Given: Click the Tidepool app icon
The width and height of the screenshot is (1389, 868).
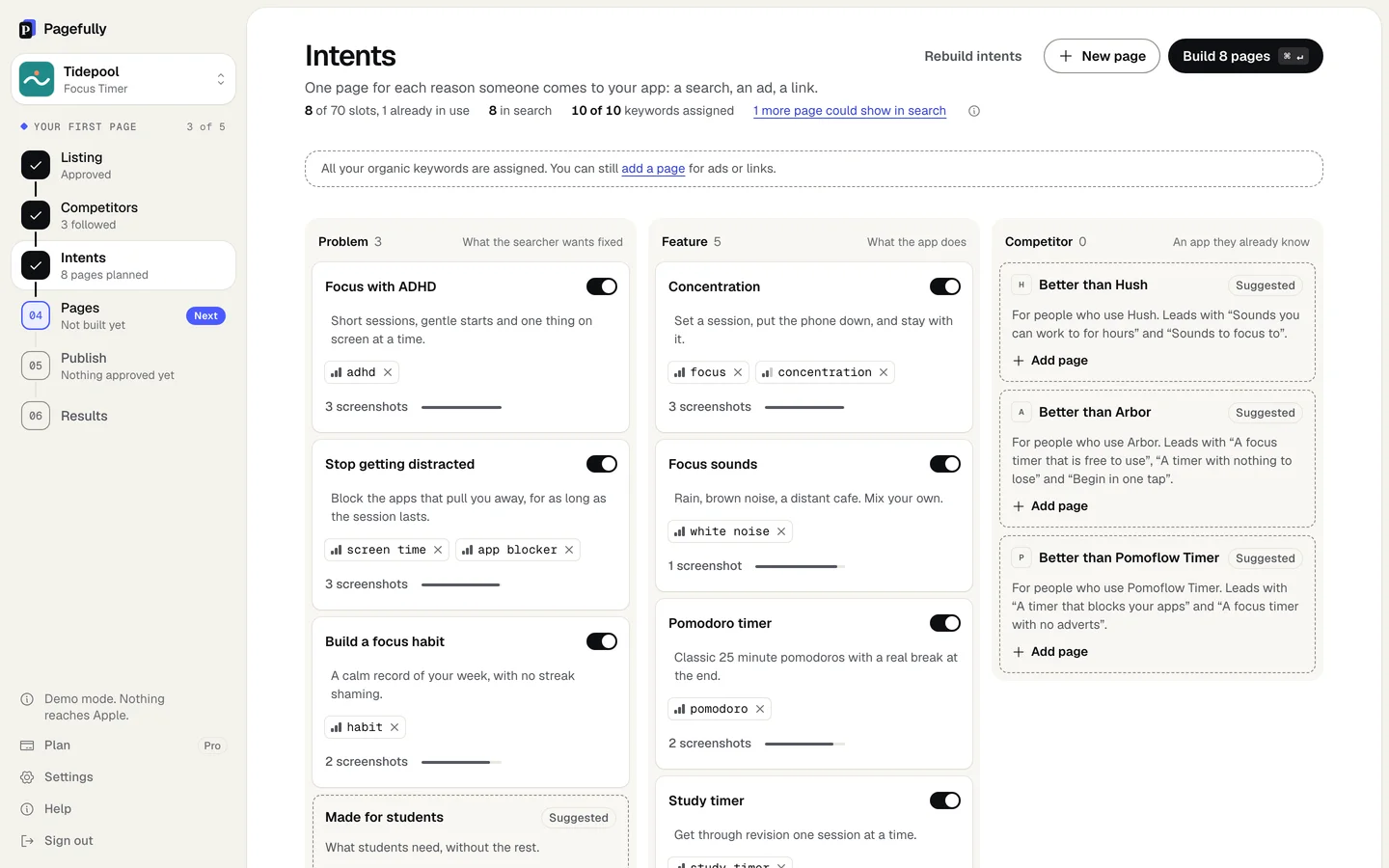Looking at the screenshot, I should [x=37, y=79].
